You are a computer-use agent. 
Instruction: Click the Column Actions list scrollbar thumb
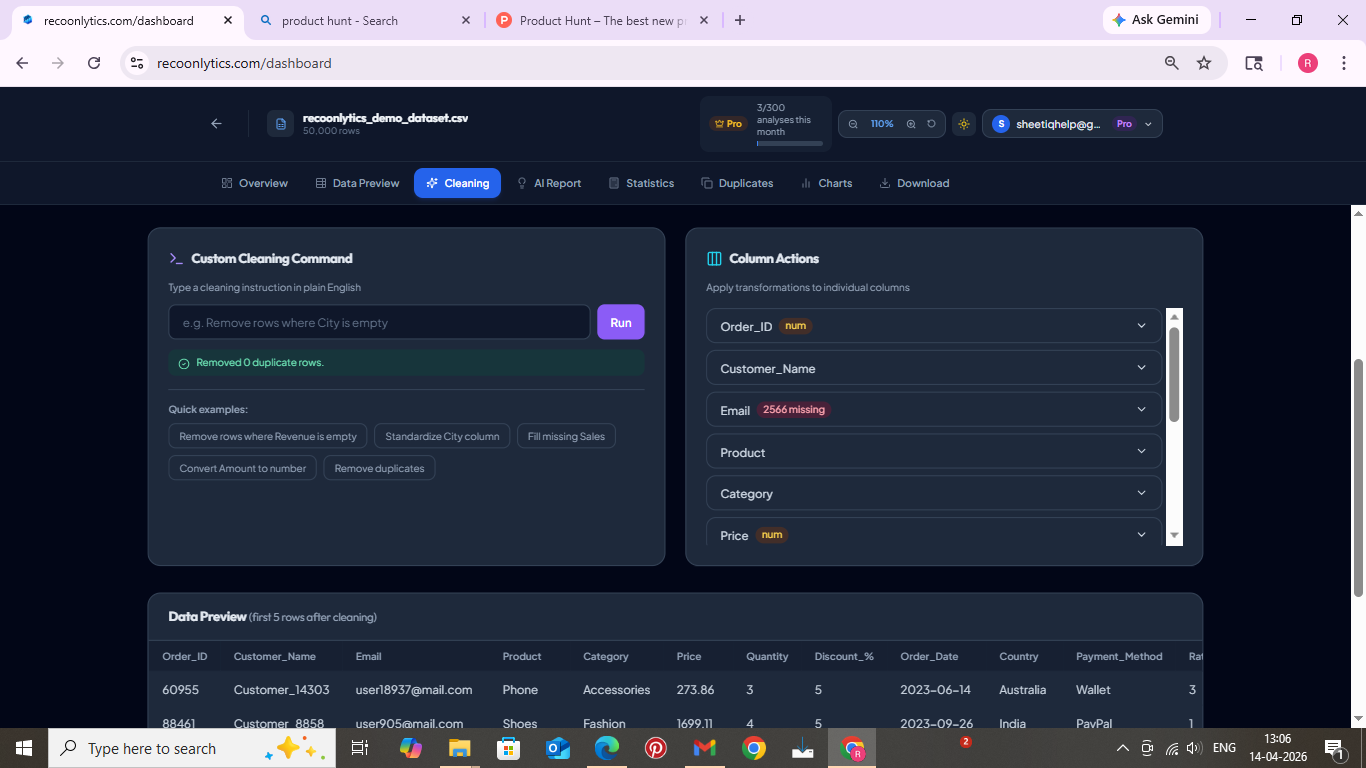(x=1174, y=374)
